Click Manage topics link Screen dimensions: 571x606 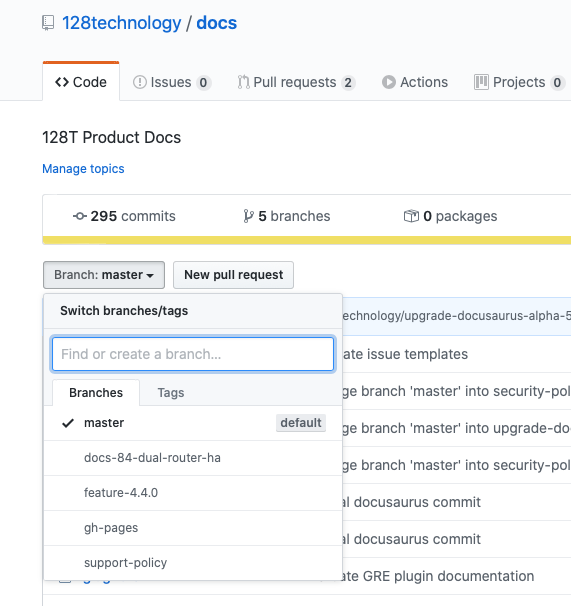click(83, 169)
